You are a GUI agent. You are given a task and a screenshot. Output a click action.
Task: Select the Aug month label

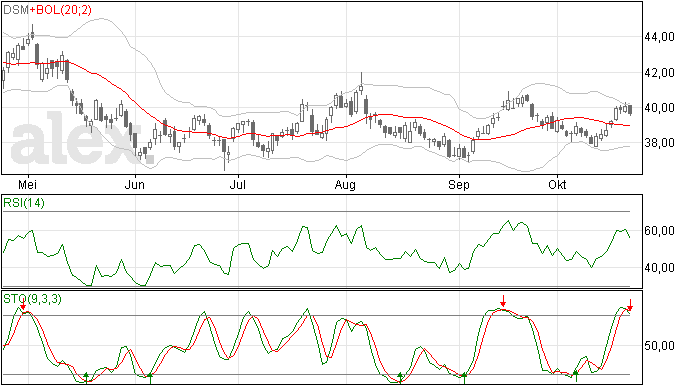[x=345, y=185]
